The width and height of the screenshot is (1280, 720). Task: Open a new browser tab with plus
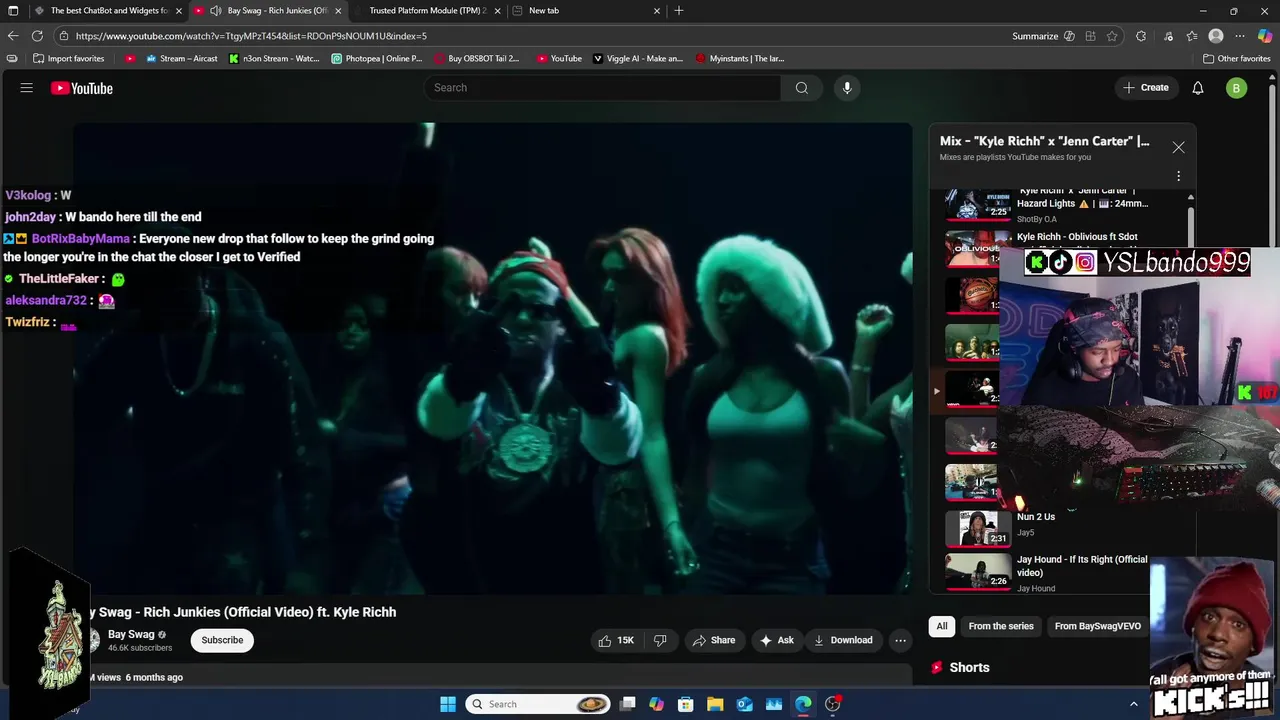[x=679, y=10]
